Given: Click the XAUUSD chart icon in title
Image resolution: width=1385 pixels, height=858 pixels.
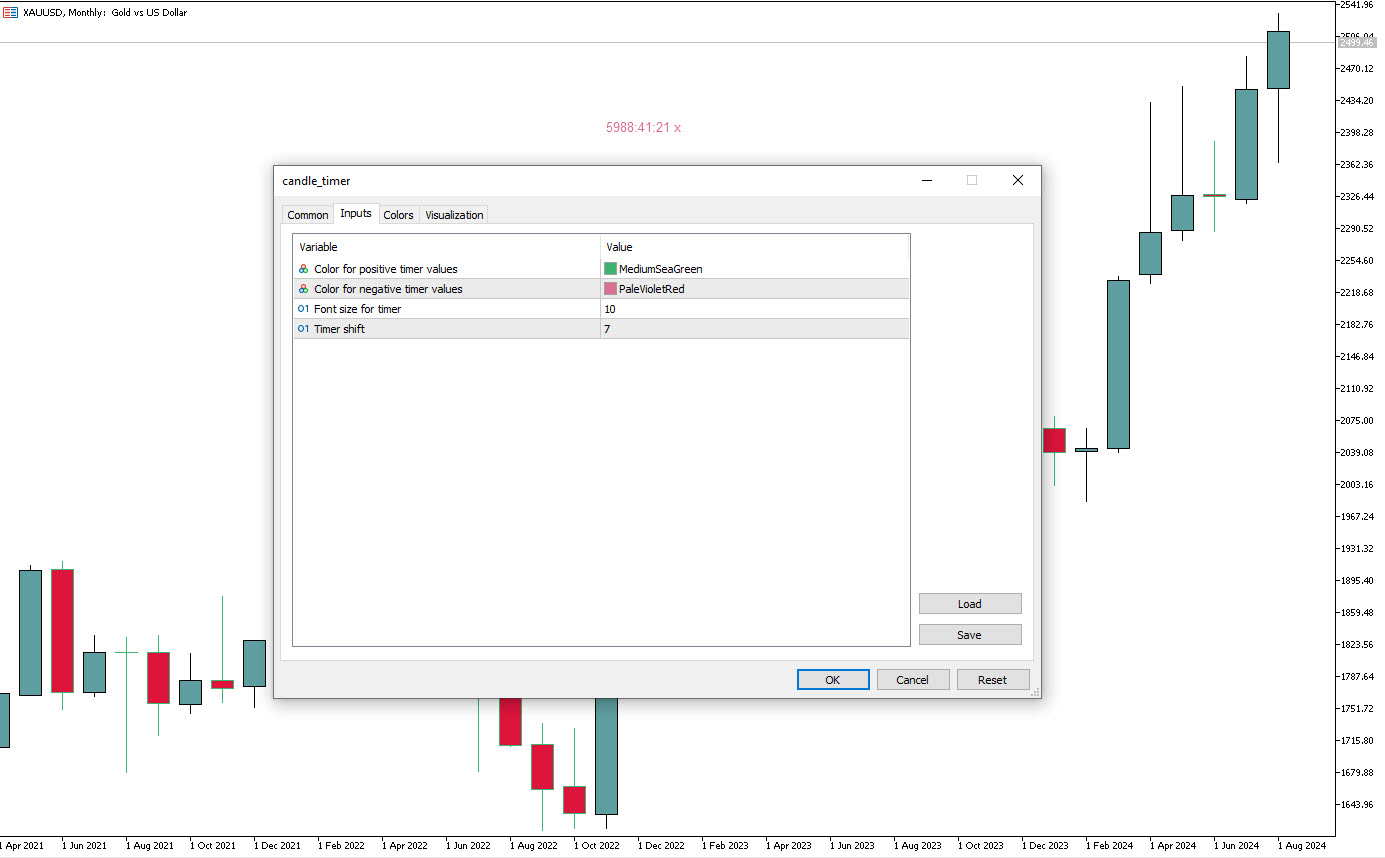Looking at the screenshot, I should (10, 12).
